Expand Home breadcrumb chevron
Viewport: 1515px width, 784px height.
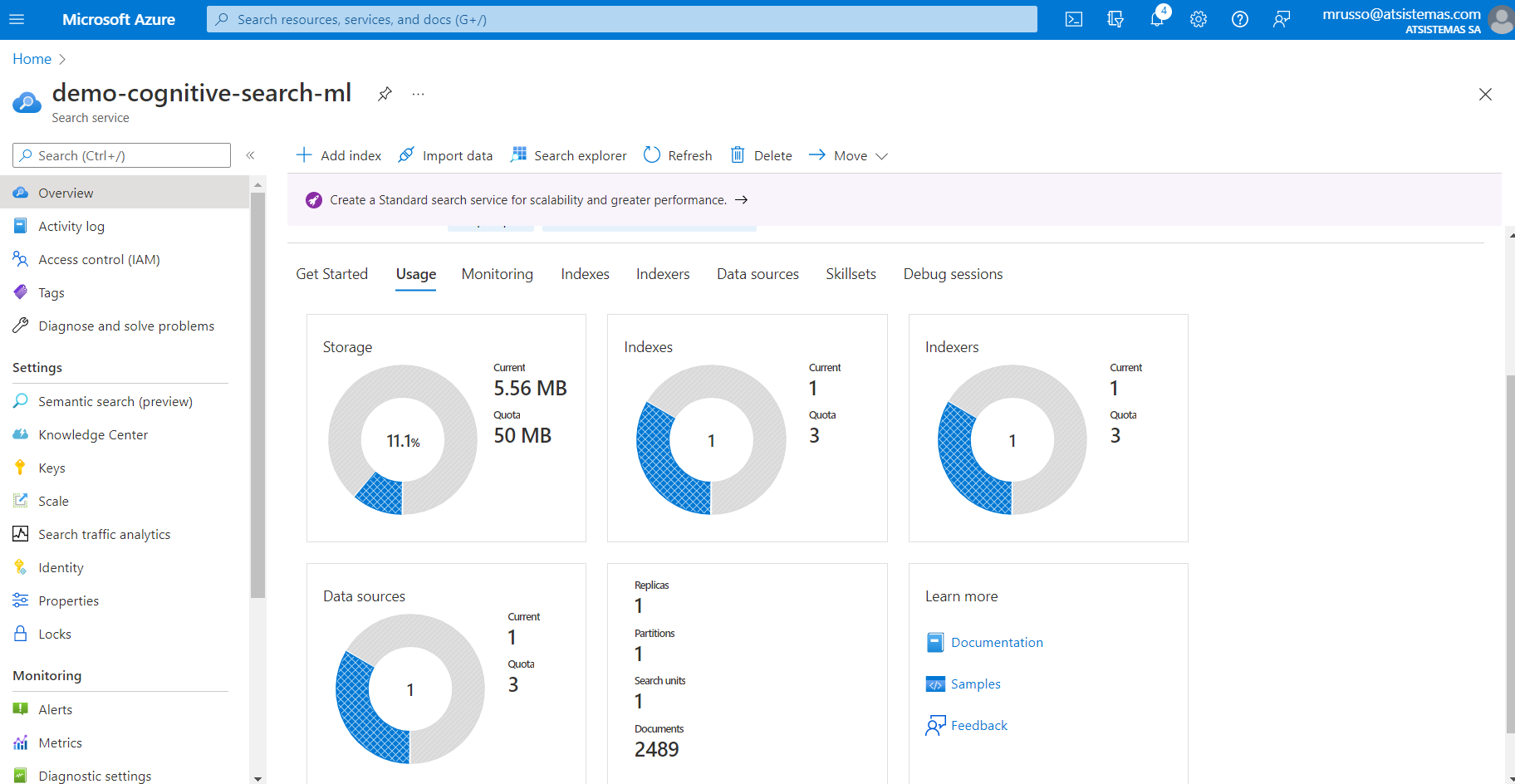(62, 59)
